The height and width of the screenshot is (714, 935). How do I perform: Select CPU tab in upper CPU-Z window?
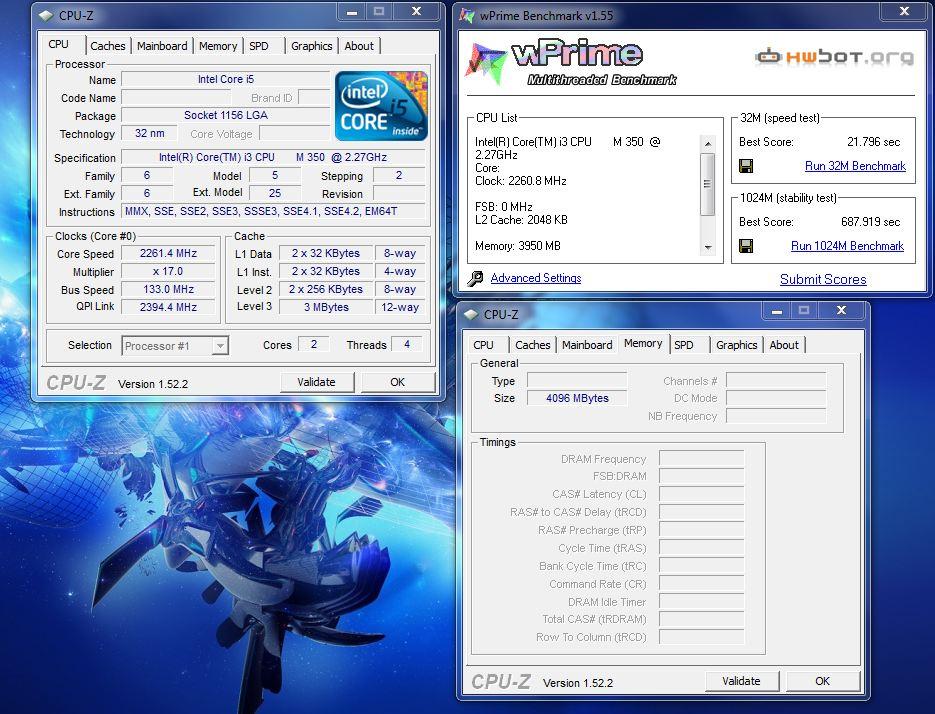58,44
